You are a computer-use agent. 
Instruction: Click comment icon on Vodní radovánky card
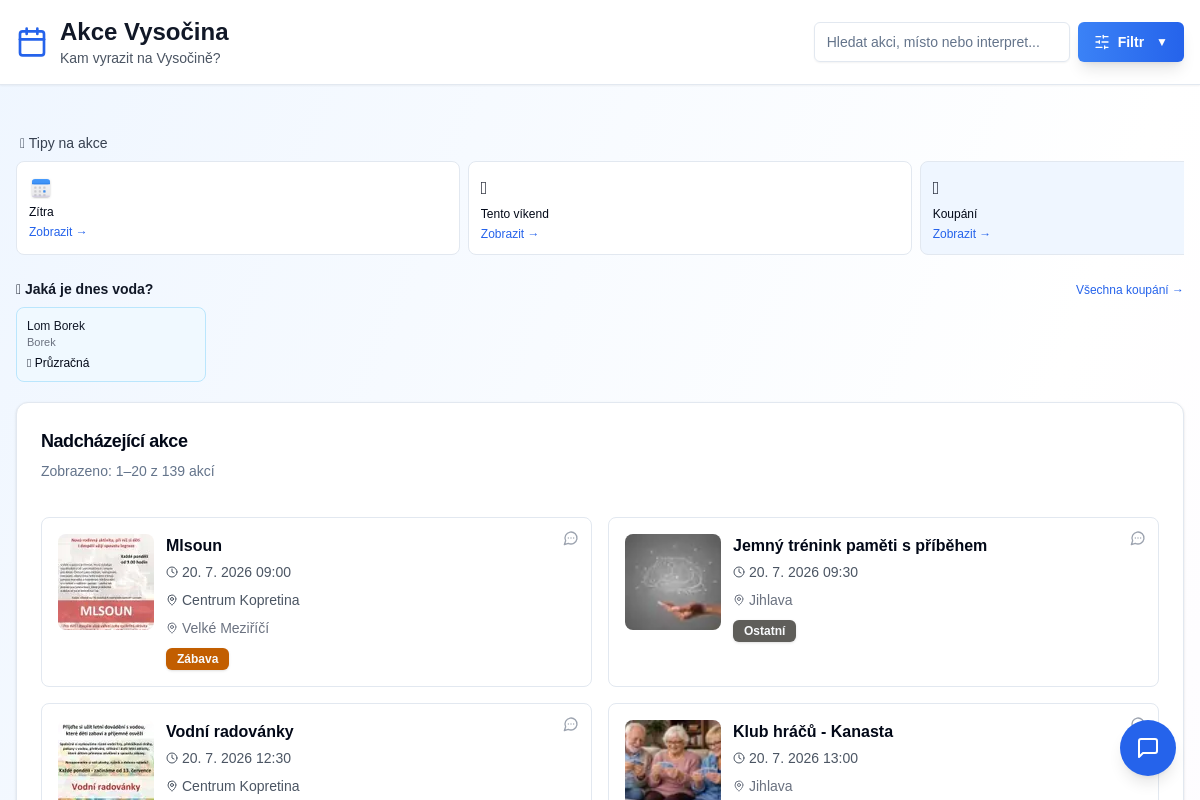[x=571, y=724]
